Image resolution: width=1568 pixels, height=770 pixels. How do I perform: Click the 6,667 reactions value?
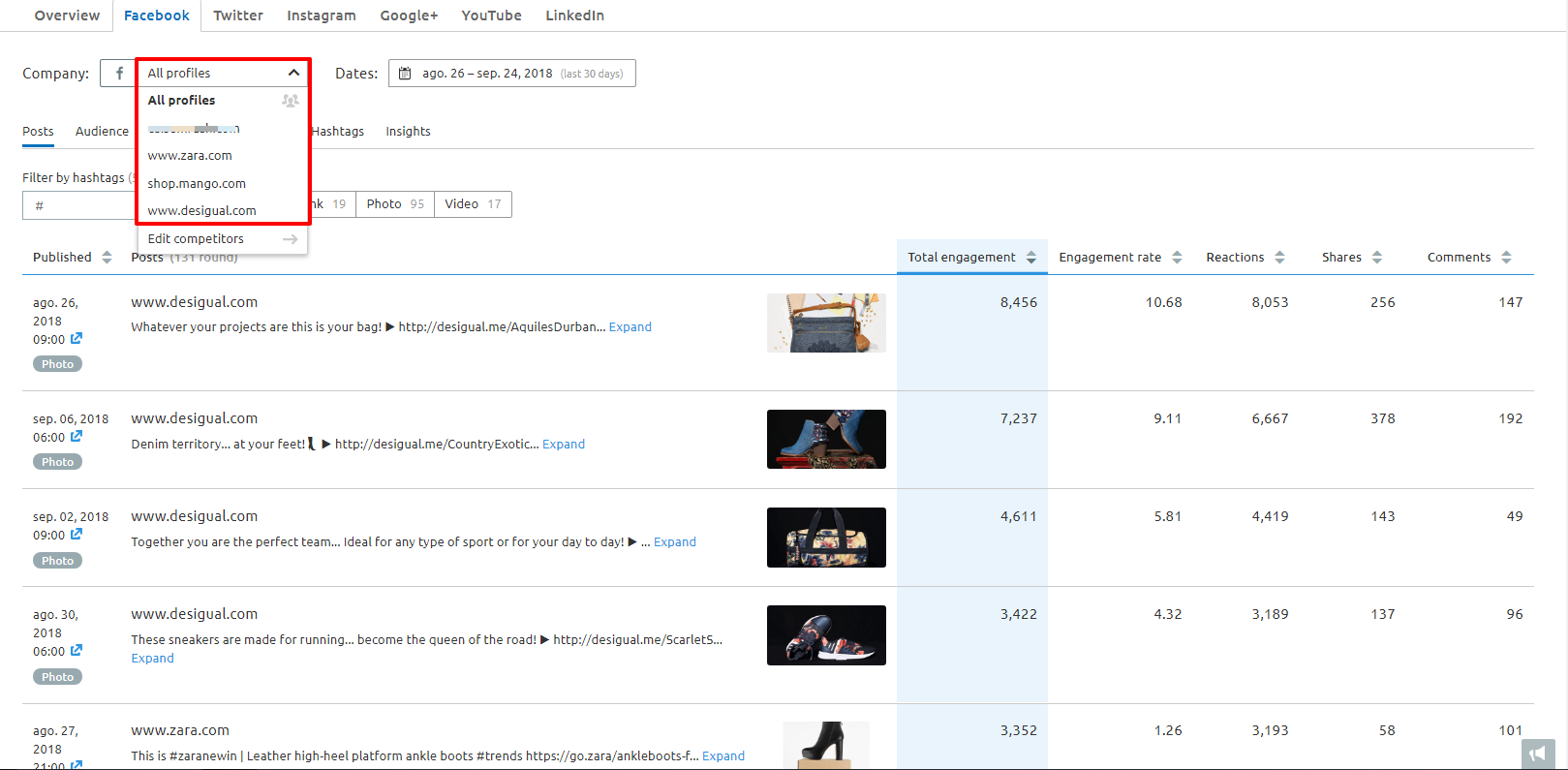point(1270,418)
